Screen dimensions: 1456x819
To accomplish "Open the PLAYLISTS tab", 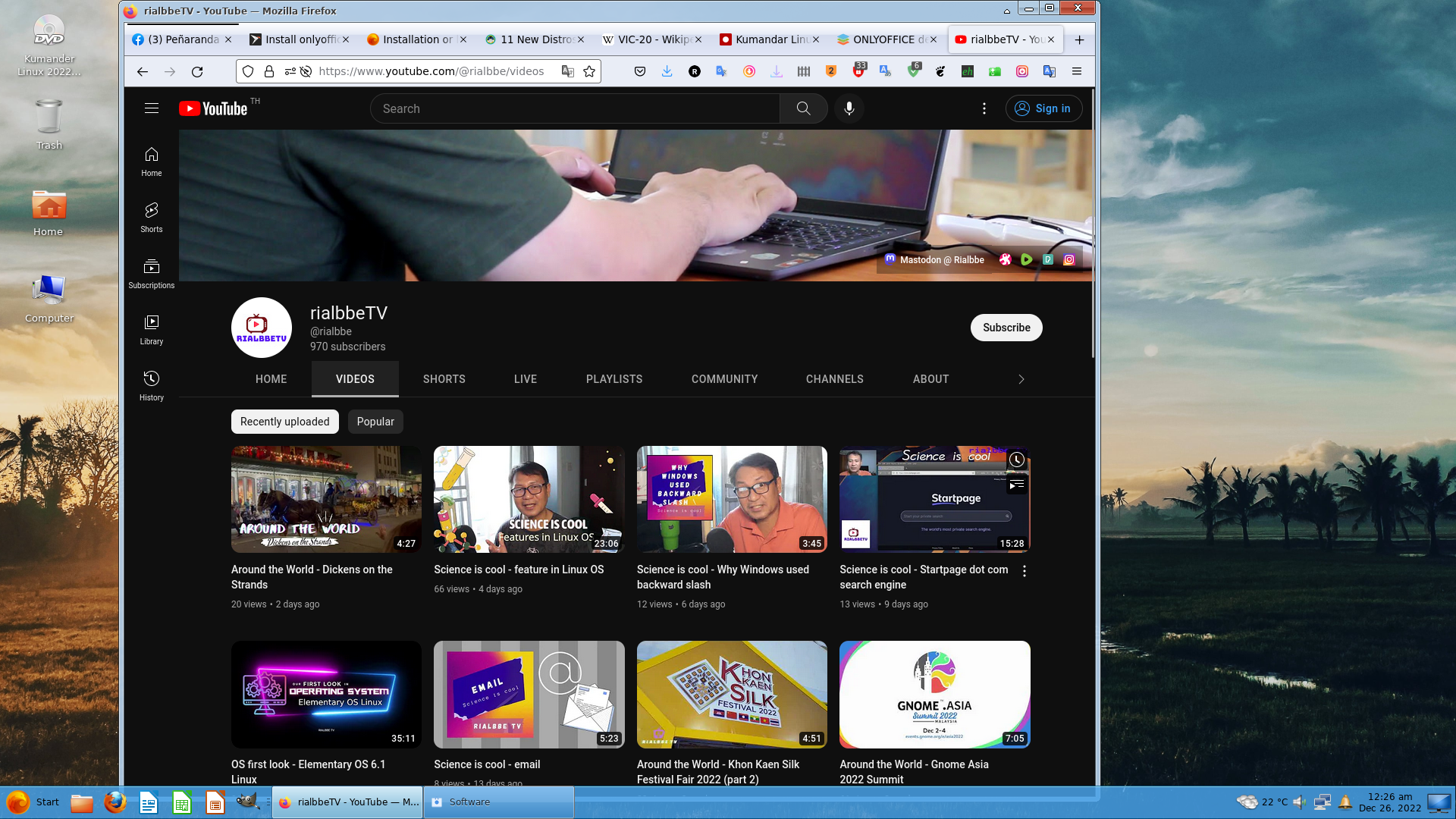I will (x=614, y=379).
